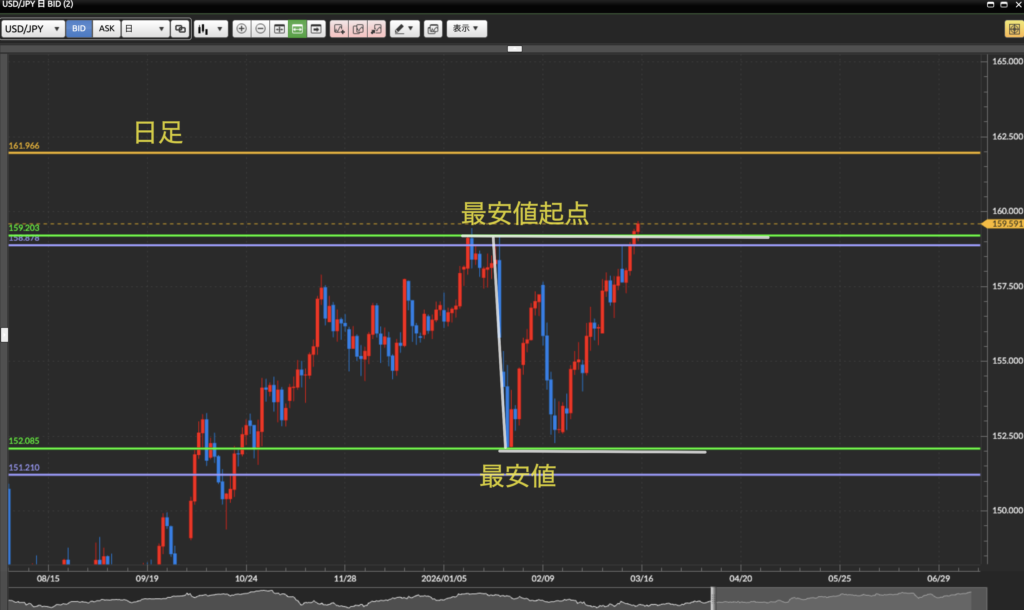
Task: Toggle the green highlighted fit-width button
Action: (297, 29)
